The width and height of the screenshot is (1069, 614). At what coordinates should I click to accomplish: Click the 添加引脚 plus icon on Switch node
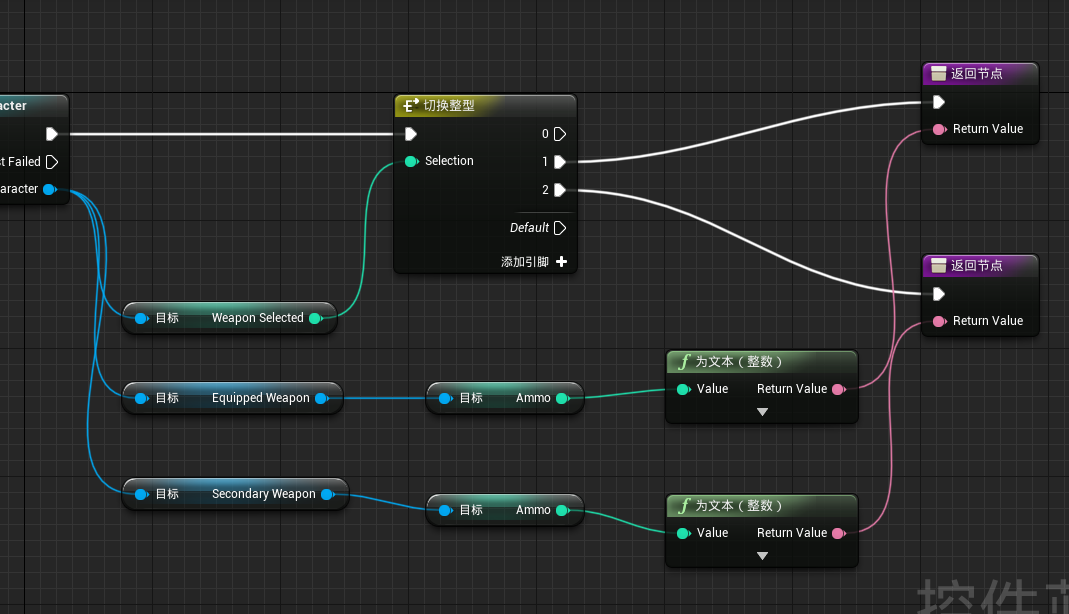pyautogui.click(x=561, y=262)
